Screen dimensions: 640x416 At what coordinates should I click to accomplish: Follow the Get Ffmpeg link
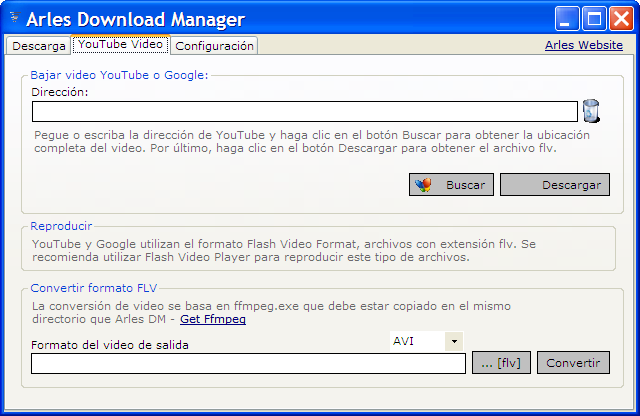(213, 319)
